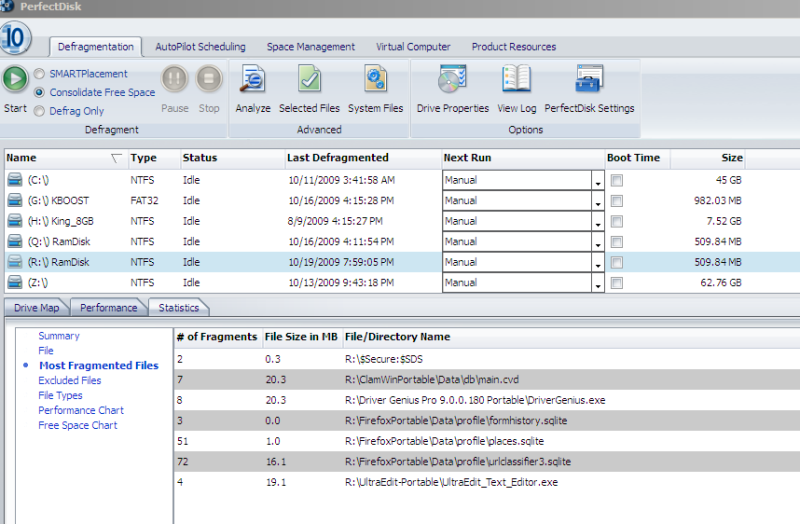The image size is (800, 524).
Task: Toggle Boot Time checkbox for Z:\ drive
Action: (617, 283)
